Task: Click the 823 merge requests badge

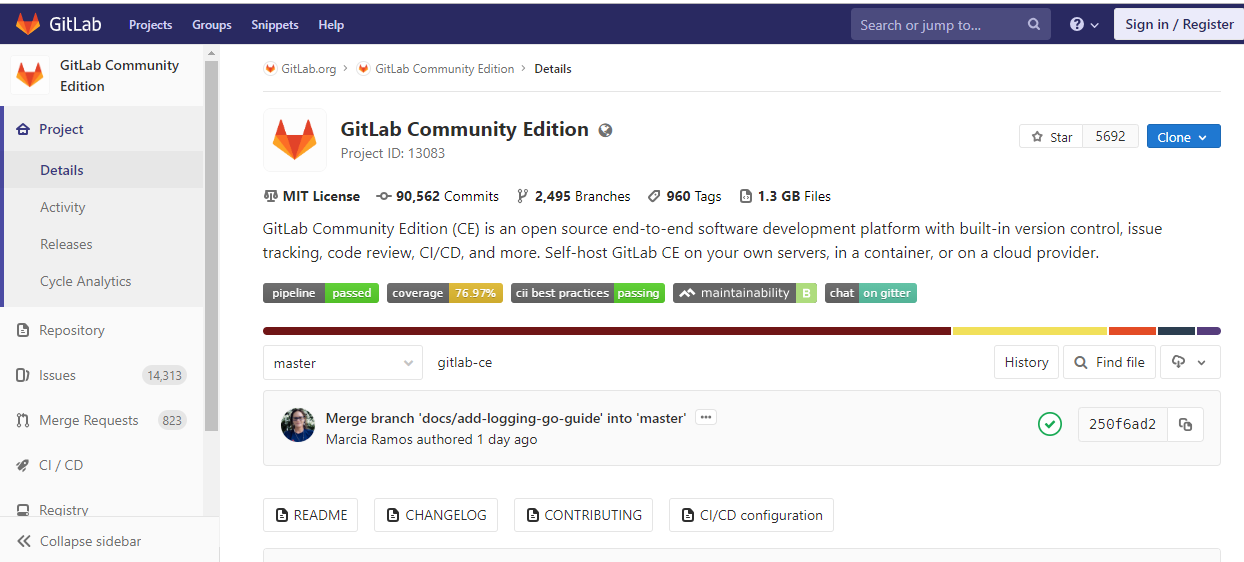Action: point(172,420)
